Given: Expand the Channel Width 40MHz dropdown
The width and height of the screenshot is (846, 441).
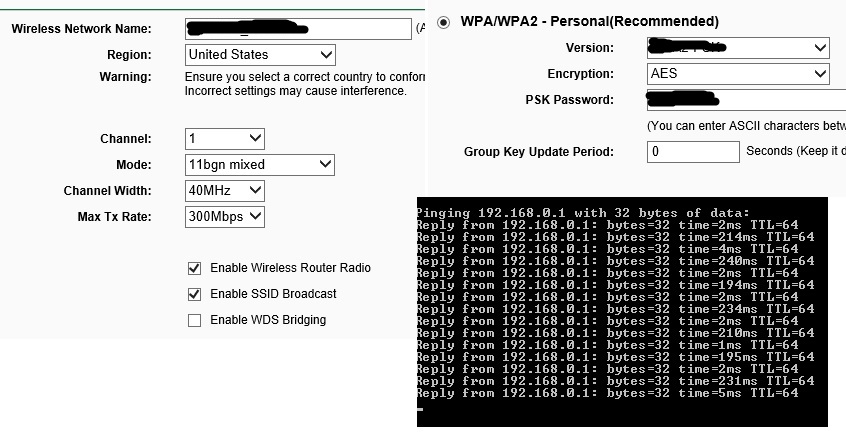Looking at the screenshot, I should coord(224,191).
